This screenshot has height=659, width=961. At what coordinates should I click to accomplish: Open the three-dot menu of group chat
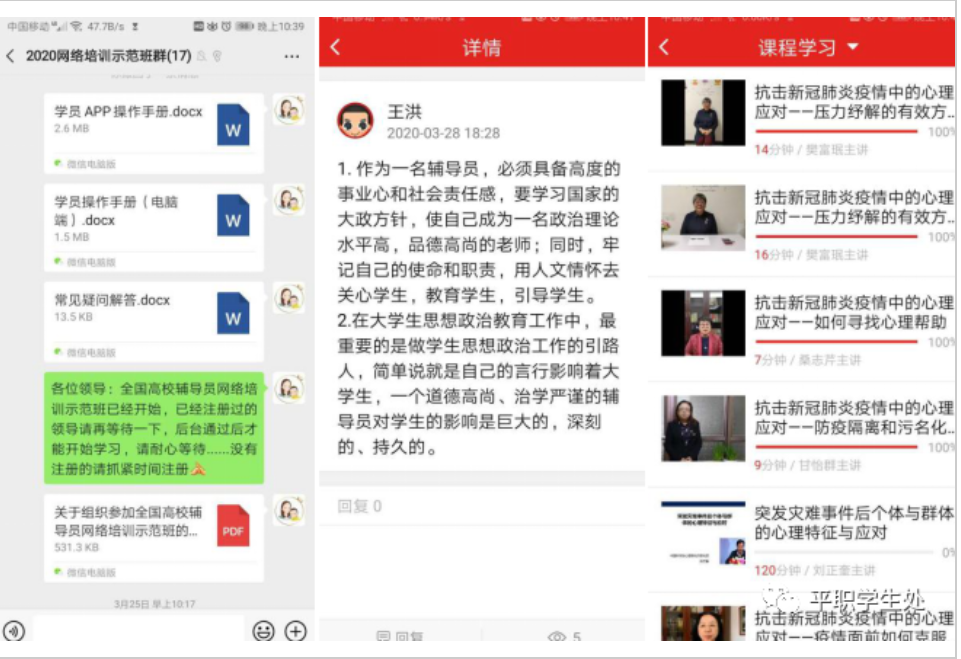coord(291,56)
